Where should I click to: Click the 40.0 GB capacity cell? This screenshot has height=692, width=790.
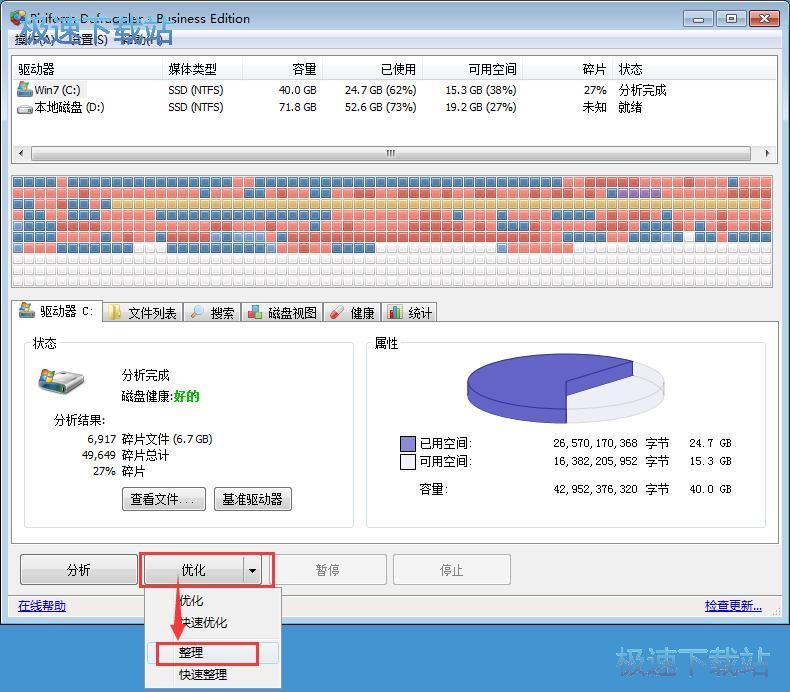coord(298,90)
